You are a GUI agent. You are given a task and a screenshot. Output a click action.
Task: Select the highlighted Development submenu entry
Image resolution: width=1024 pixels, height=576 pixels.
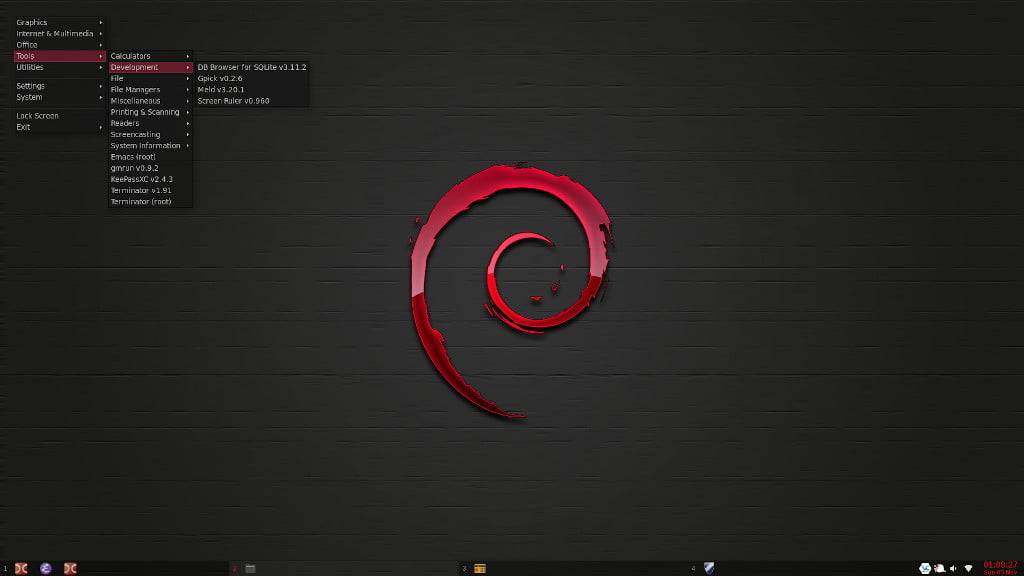(150, 67)
